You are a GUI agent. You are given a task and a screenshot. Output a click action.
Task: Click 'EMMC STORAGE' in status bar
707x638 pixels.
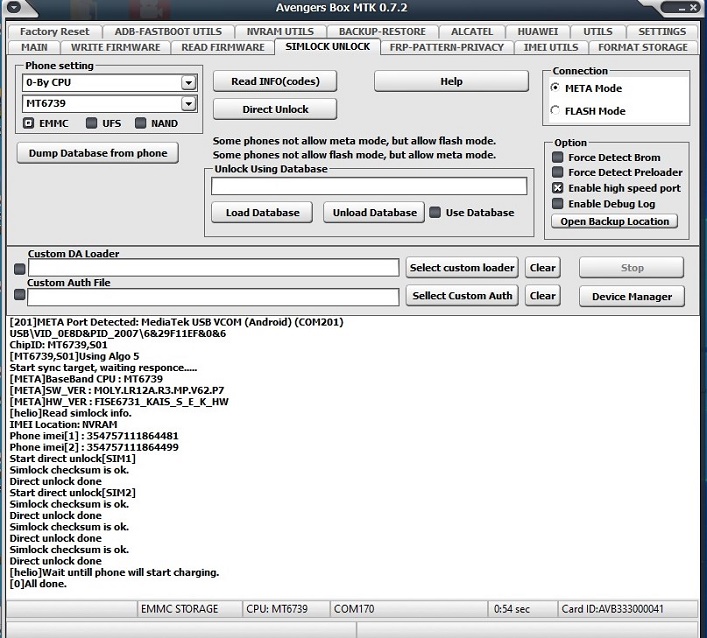pos(179,609)
